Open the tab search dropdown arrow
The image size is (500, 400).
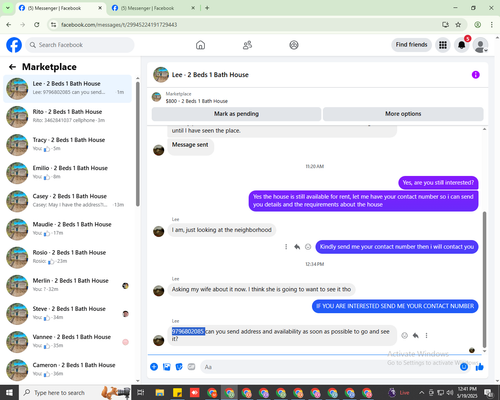pos(8,8)
